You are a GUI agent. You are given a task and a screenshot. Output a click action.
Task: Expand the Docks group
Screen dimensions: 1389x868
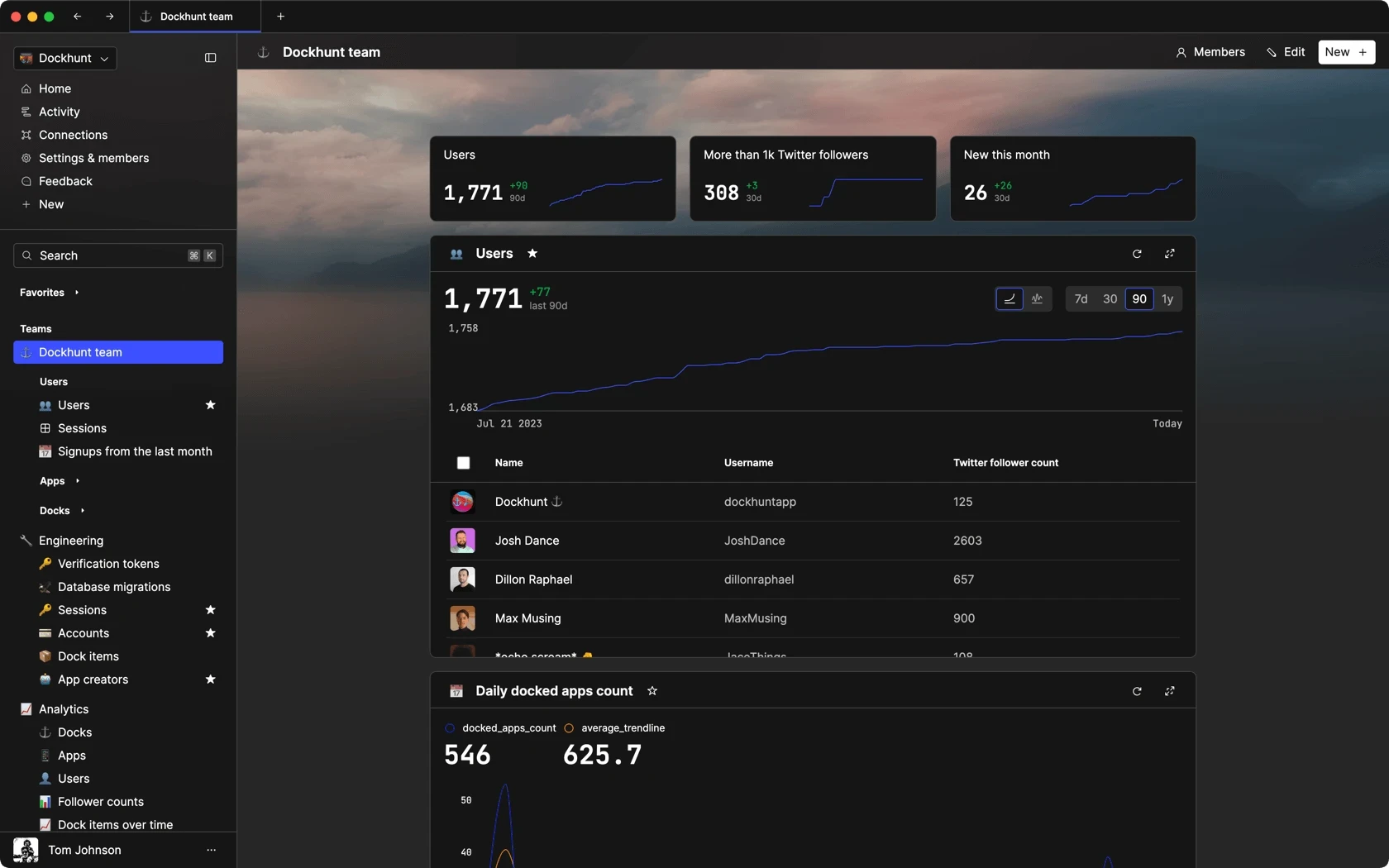pyautogui.click(x=62, y=511)
